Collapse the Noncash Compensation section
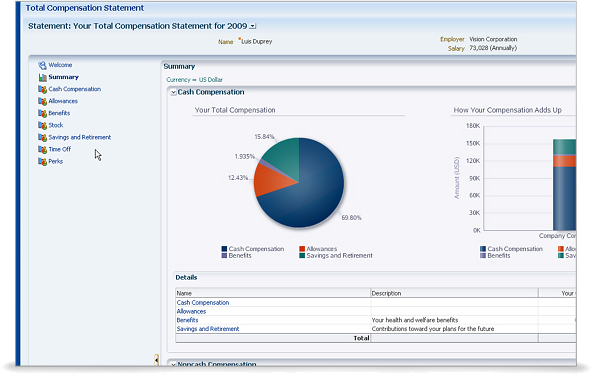 pyautogui.click(x=173, y=364)
